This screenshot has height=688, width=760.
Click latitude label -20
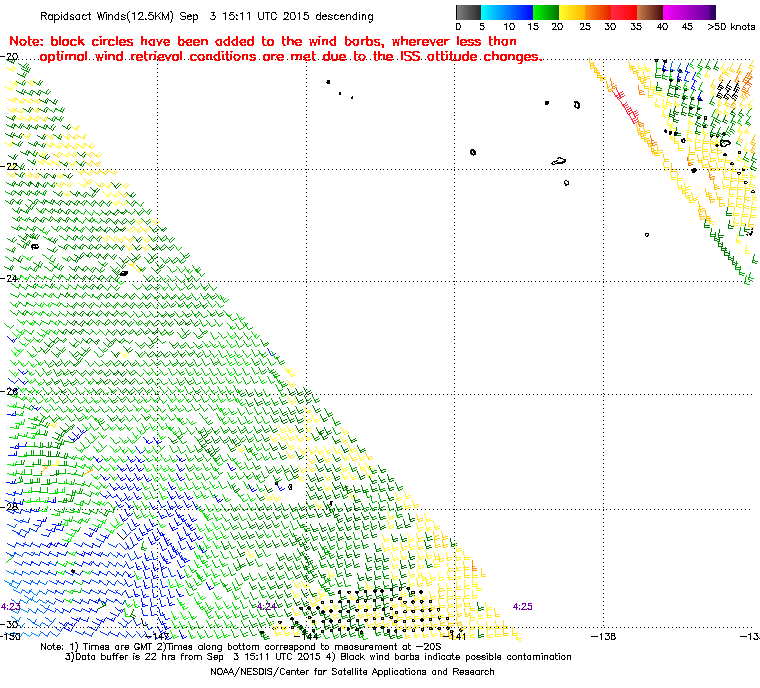coord(9,57)
